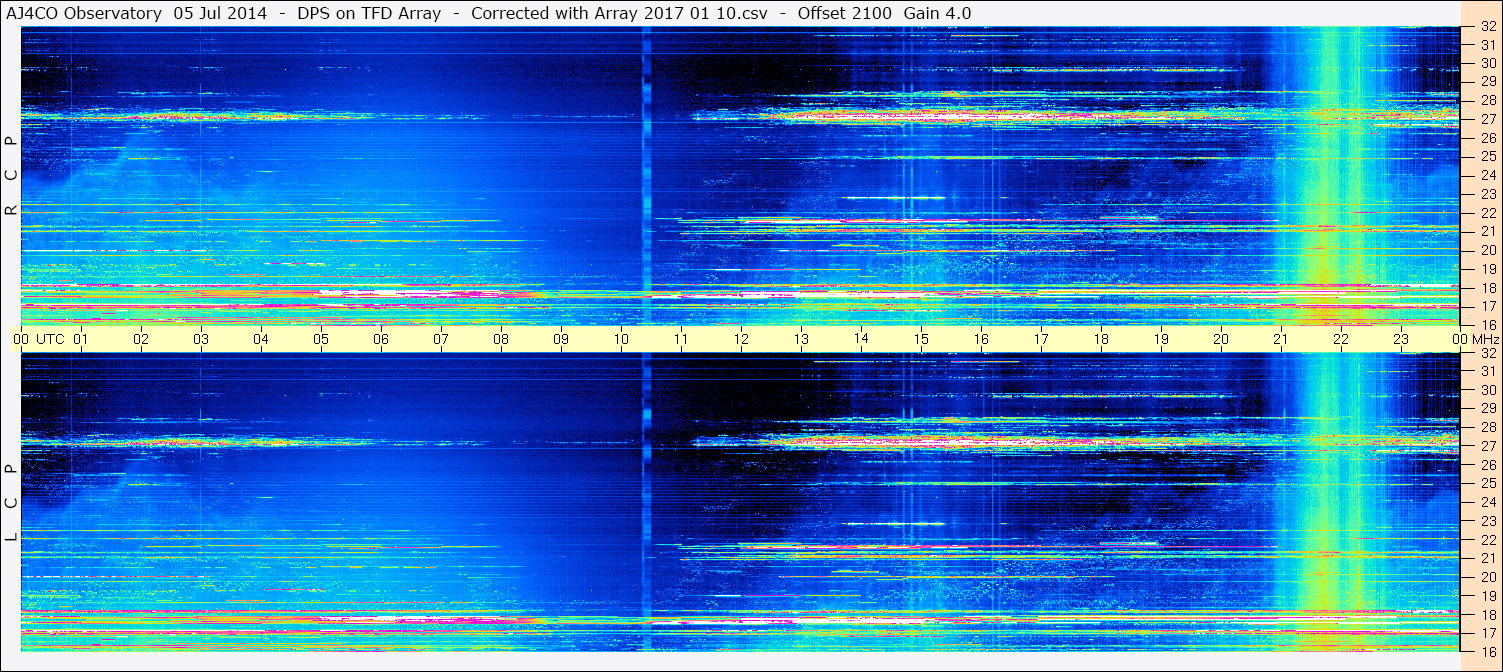Click the 22 MHz label in RCP panel
The image size is (1503, 672).
pos(1487,213)
